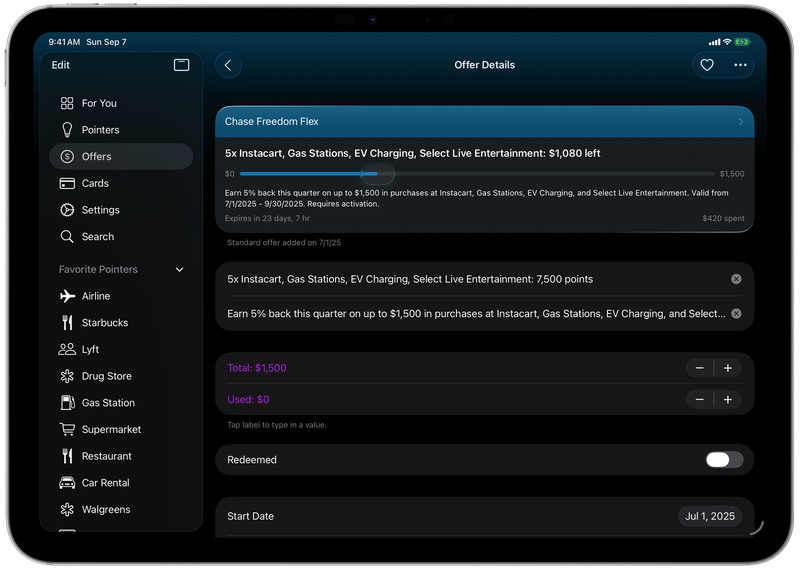Image resolution: width=800 pixels, height=570 pixels.
Task: Tap the back chevron button
Action: tap(228, 65)
